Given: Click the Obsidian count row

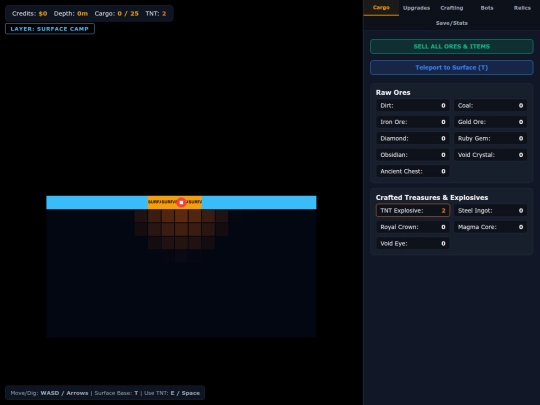Looking at the screenshot, I should pos(413,155).
